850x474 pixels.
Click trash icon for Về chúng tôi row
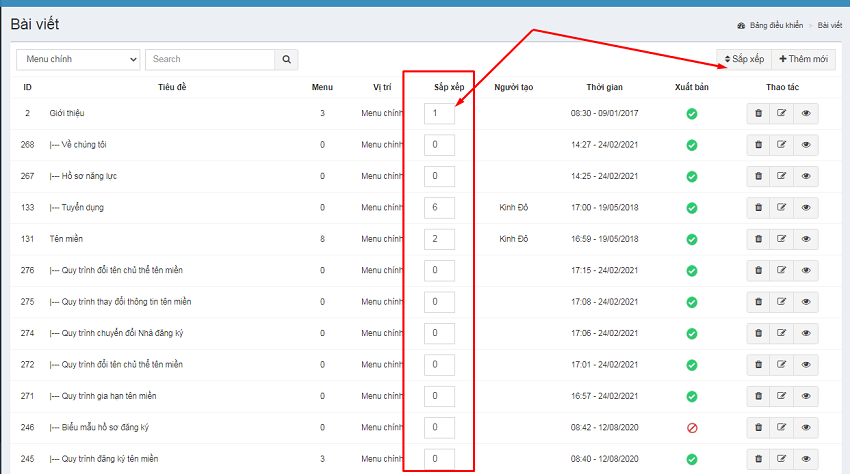click(758, 145)
